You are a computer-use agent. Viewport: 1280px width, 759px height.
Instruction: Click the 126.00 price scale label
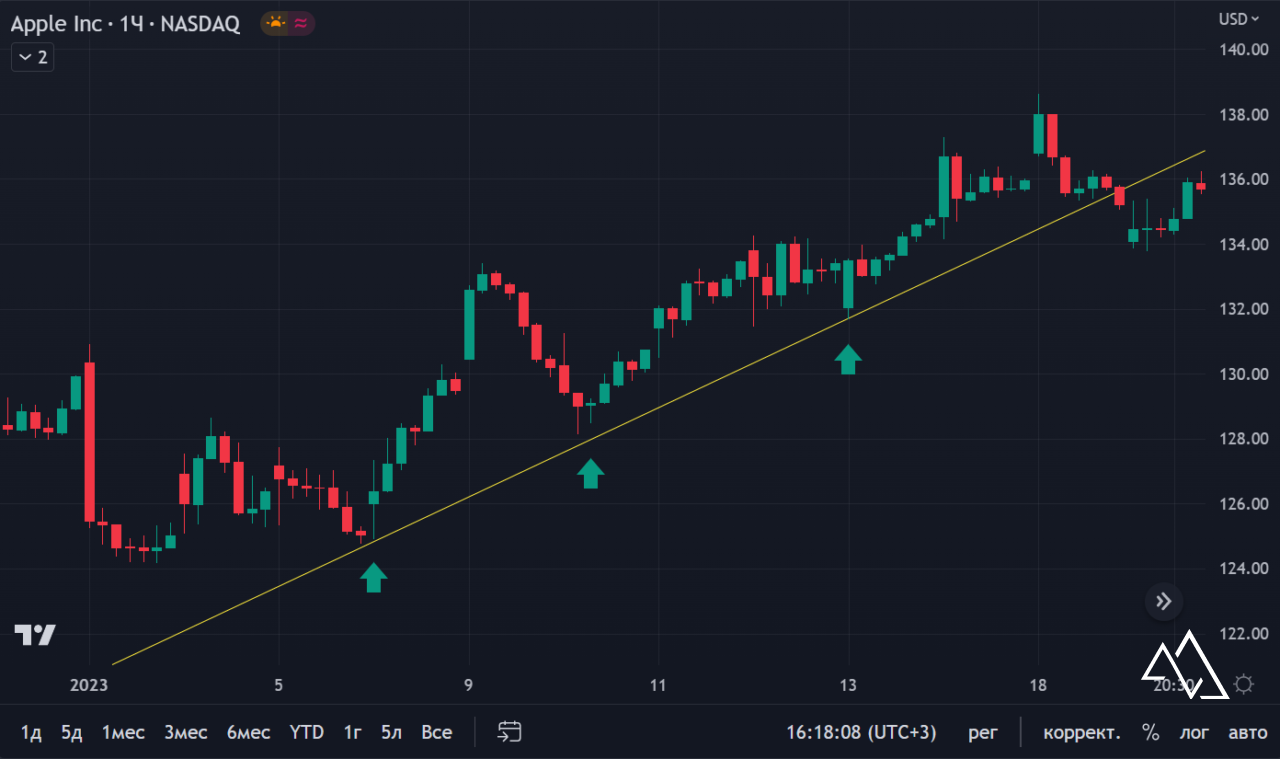click(x=1243, y=504)
